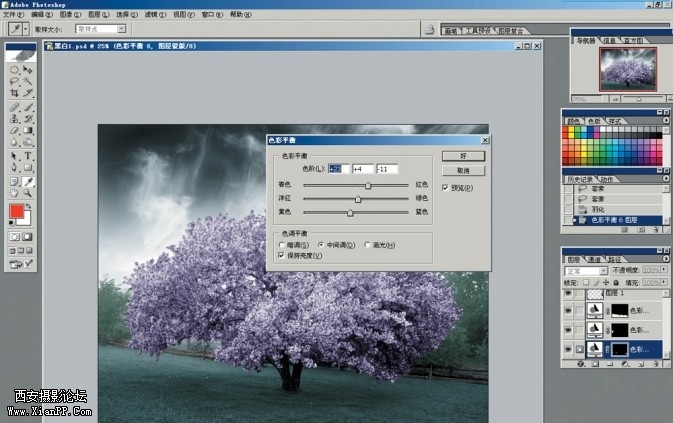The height and width of the screenshot is (423, 673).
Task: Click the 青色-红色 (Cyan-Red) slider handle
Action: tap(368, 186)
